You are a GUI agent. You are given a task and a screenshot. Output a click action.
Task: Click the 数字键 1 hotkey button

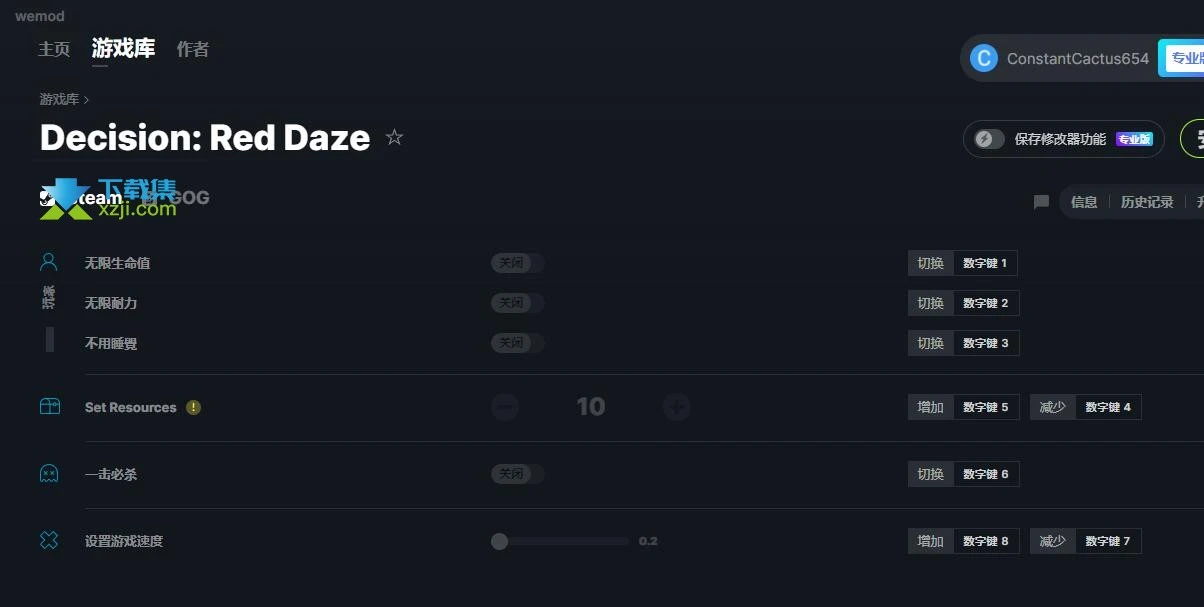pos(985,263)
